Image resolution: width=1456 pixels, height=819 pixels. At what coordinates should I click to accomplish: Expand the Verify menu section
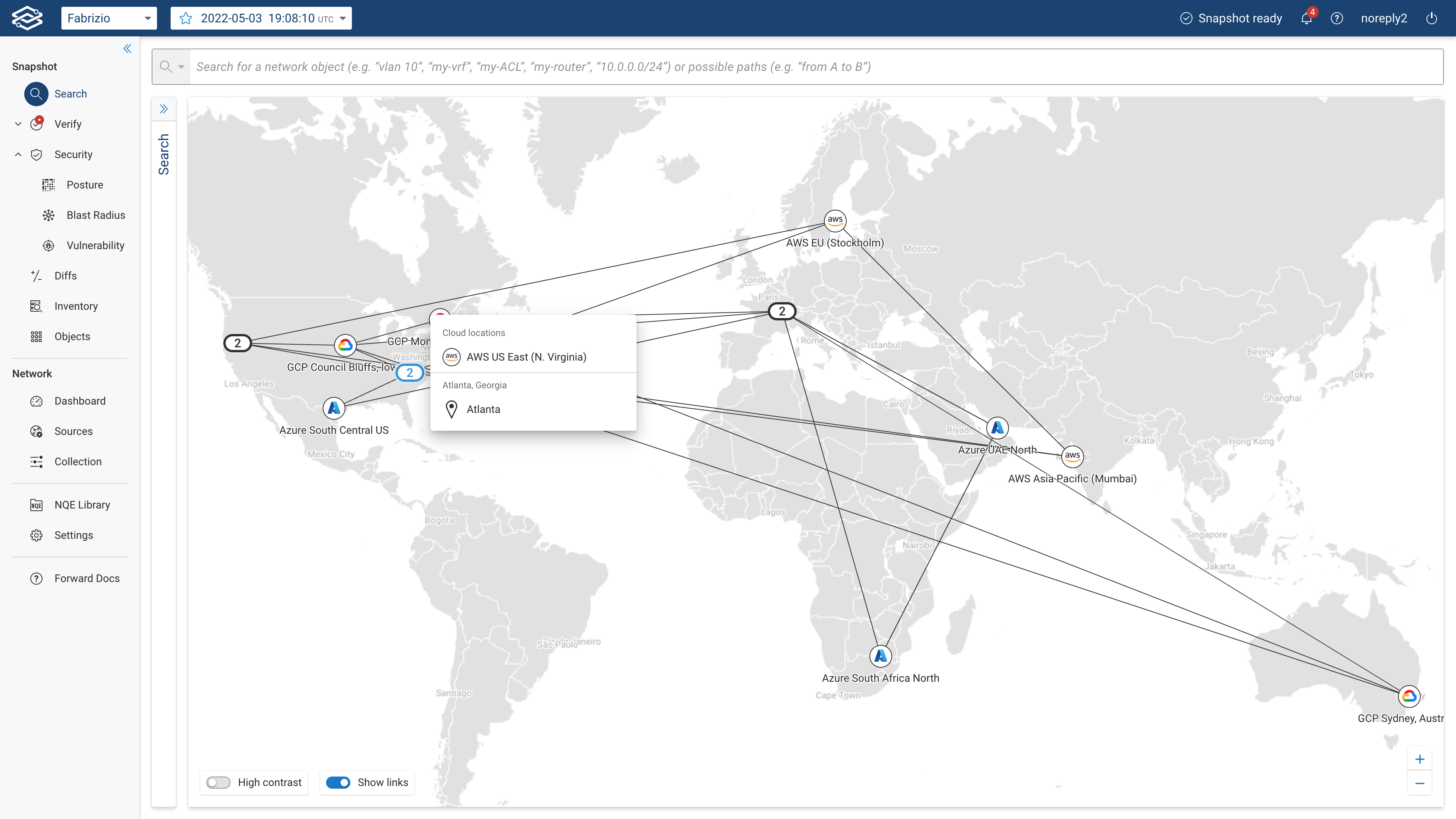click(x=18, y=124)
